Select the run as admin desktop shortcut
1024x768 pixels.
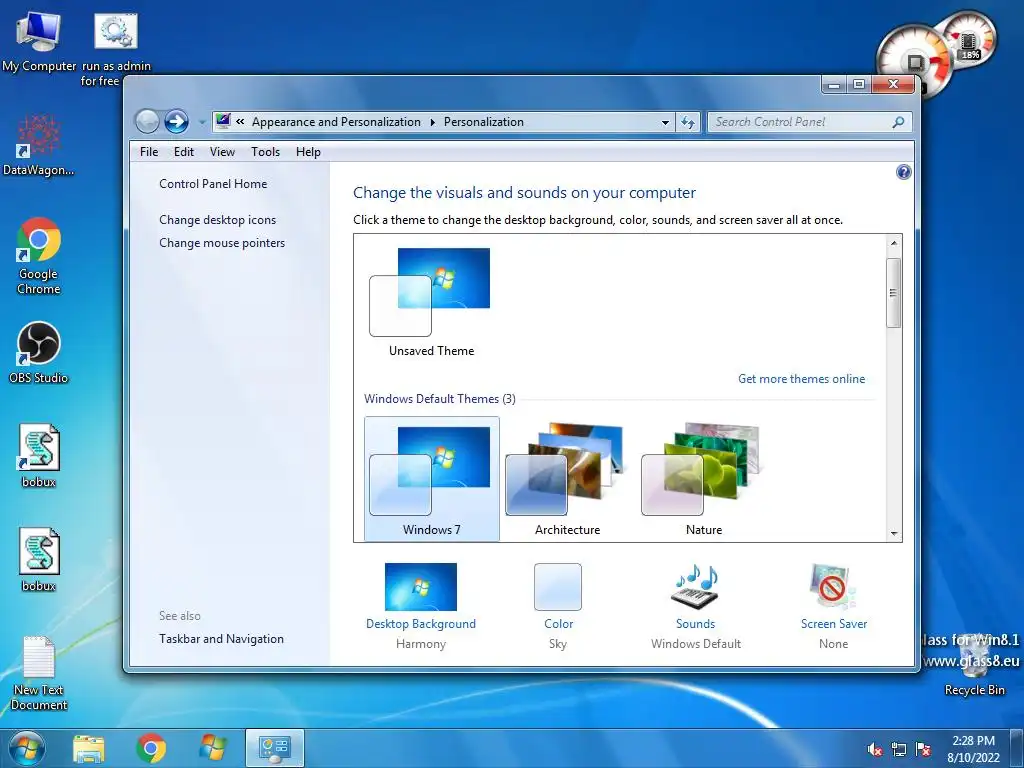click(116, 48)
